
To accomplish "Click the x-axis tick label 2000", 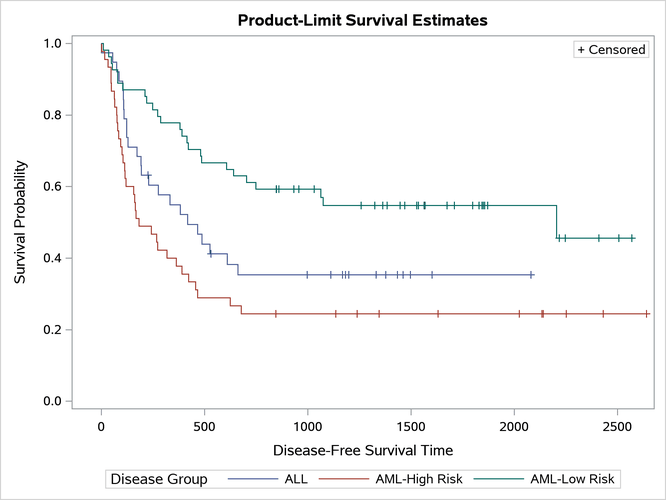I will tap(514, 424).
